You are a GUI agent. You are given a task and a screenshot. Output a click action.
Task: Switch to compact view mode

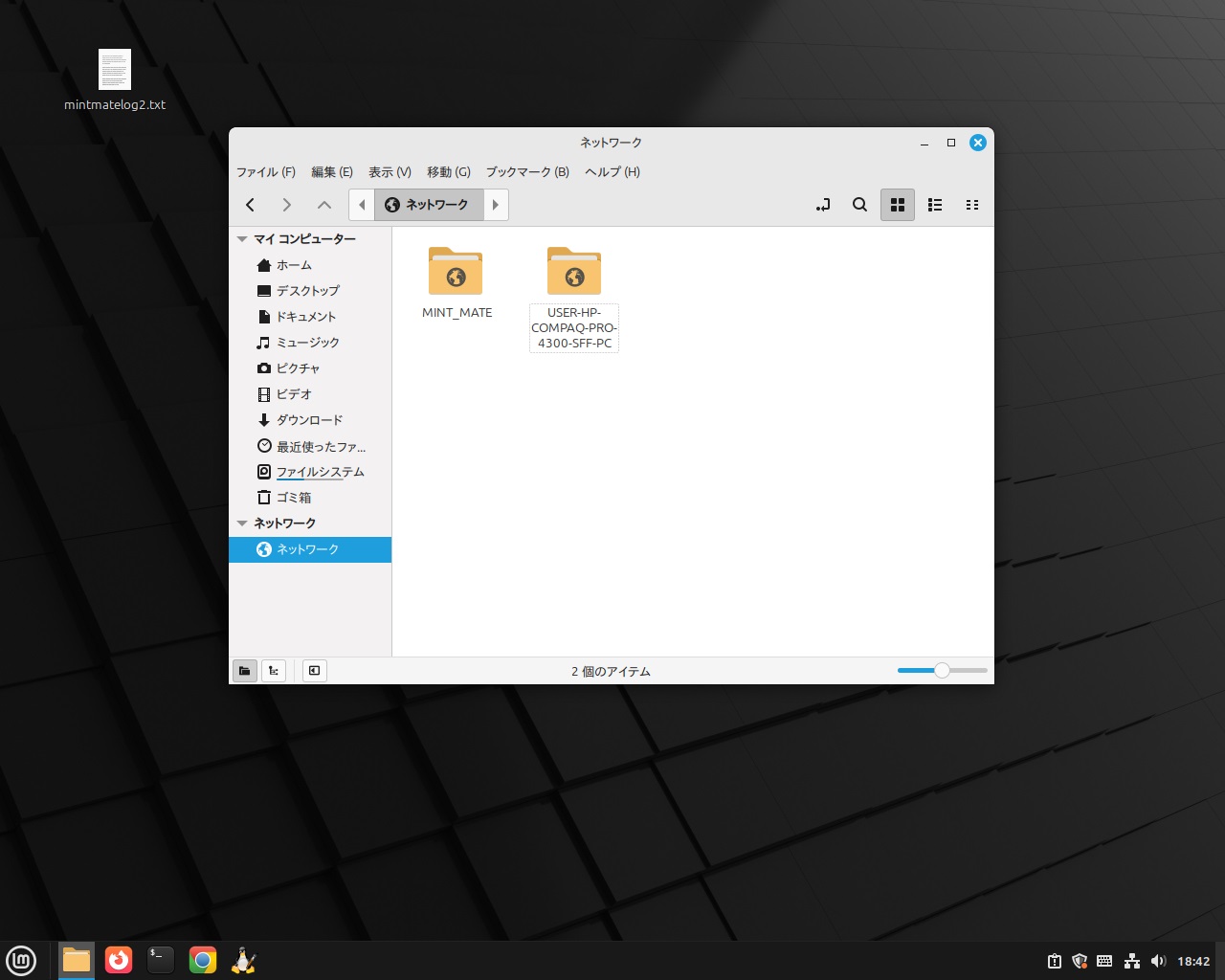(x=972, y=205)
